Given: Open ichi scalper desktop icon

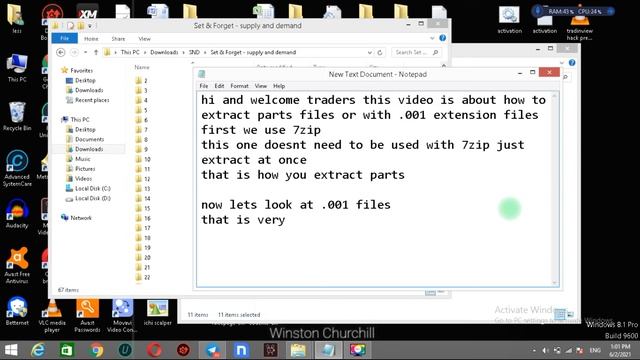Looking at the screenshot, I should [x=157, y=313].
